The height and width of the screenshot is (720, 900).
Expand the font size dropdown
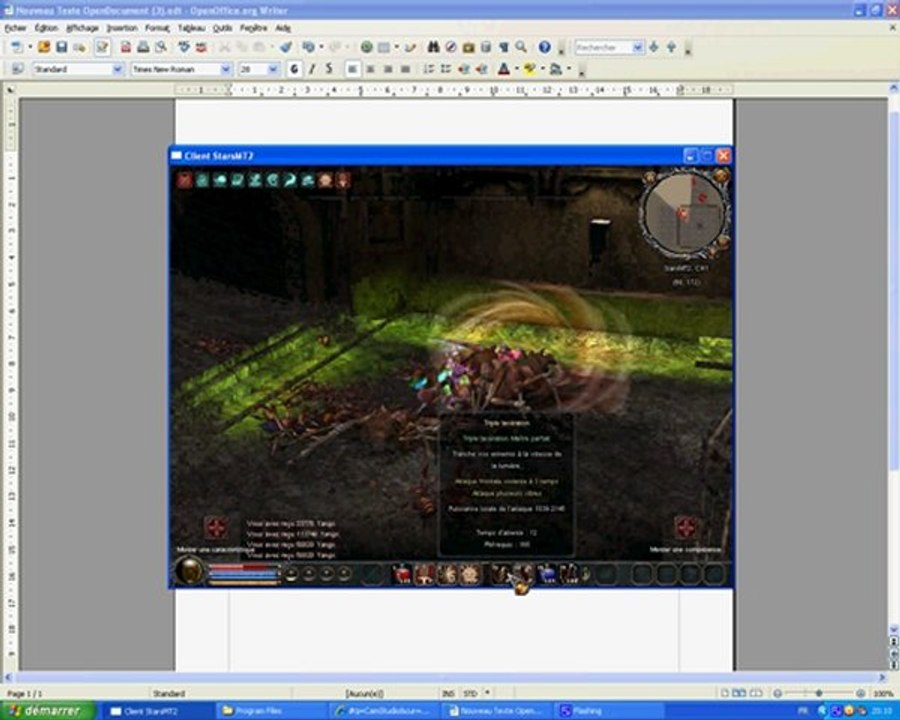[x=273, y=69]
